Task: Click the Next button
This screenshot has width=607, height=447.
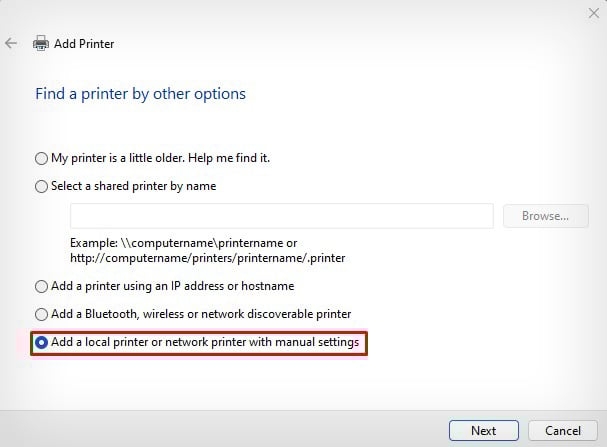Action: coord(483,430)
